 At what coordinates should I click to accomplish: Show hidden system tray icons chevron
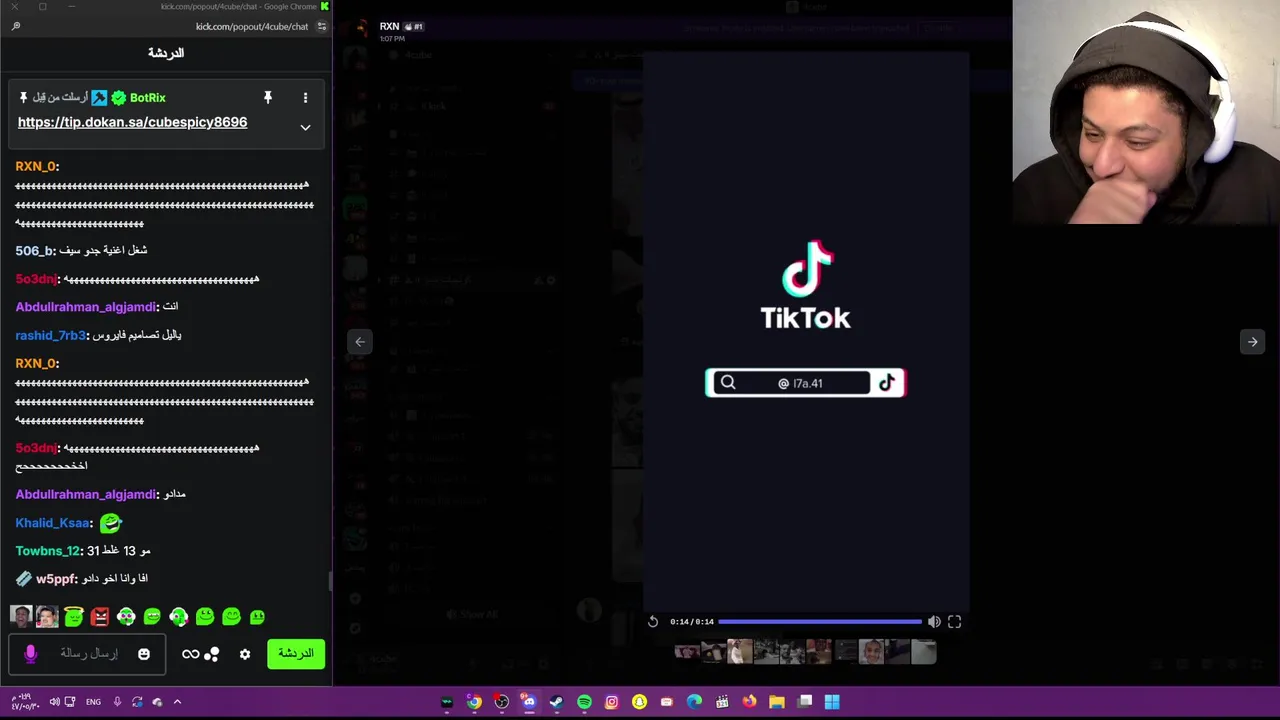tap(177, 702)
